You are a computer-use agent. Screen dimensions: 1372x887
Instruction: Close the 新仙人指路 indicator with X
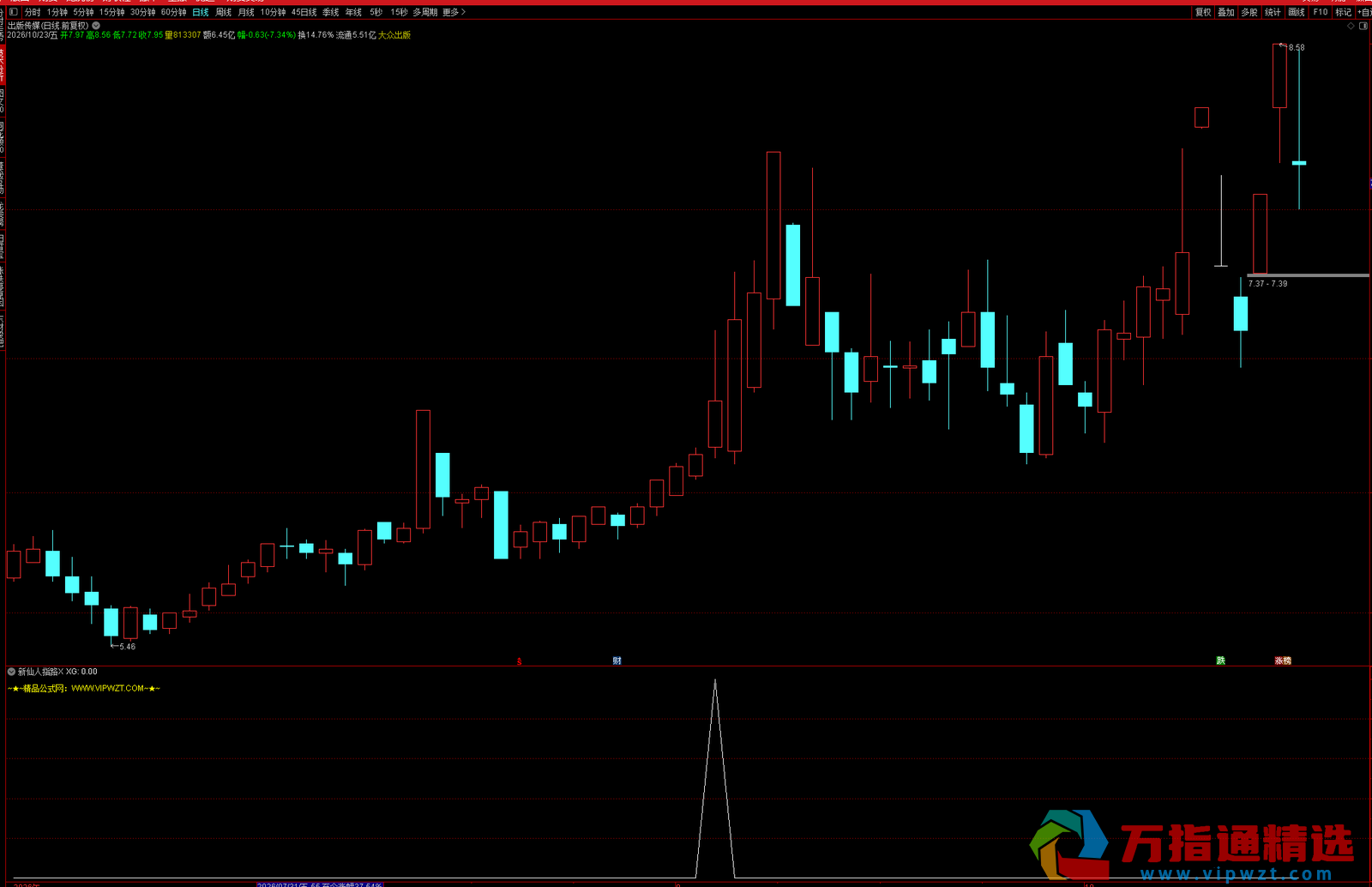[x=61, y=672]
